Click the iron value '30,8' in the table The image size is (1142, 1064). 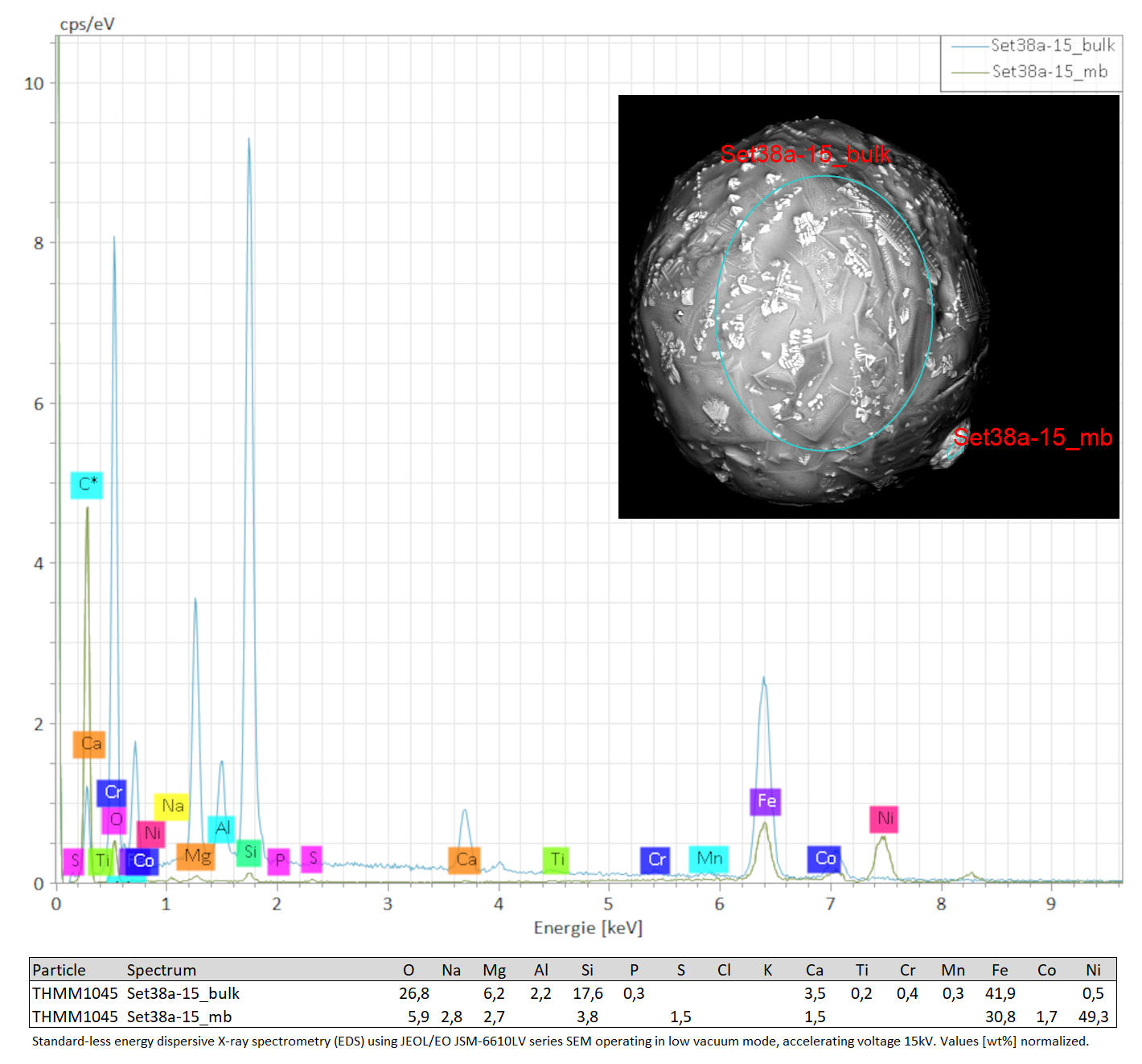point(1000,1017)
